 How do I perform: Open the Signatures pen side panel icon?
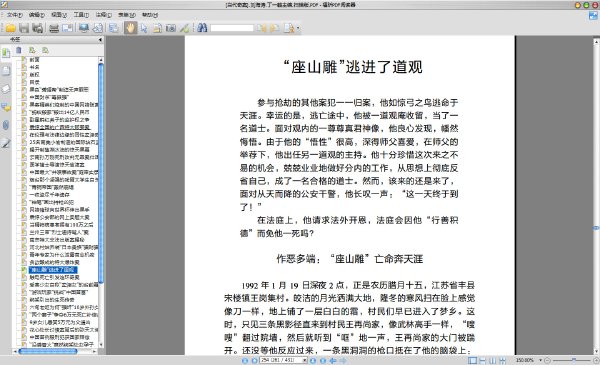(x=6, y=143)
